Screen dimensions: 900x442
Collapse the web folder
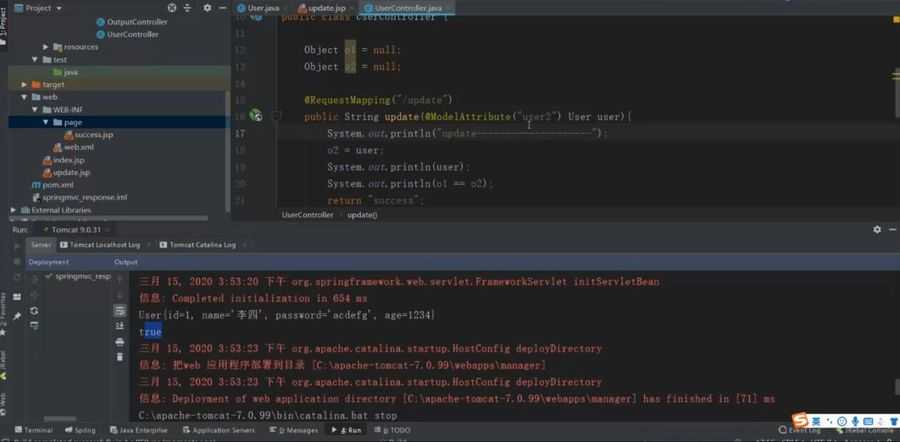[24, 97]
